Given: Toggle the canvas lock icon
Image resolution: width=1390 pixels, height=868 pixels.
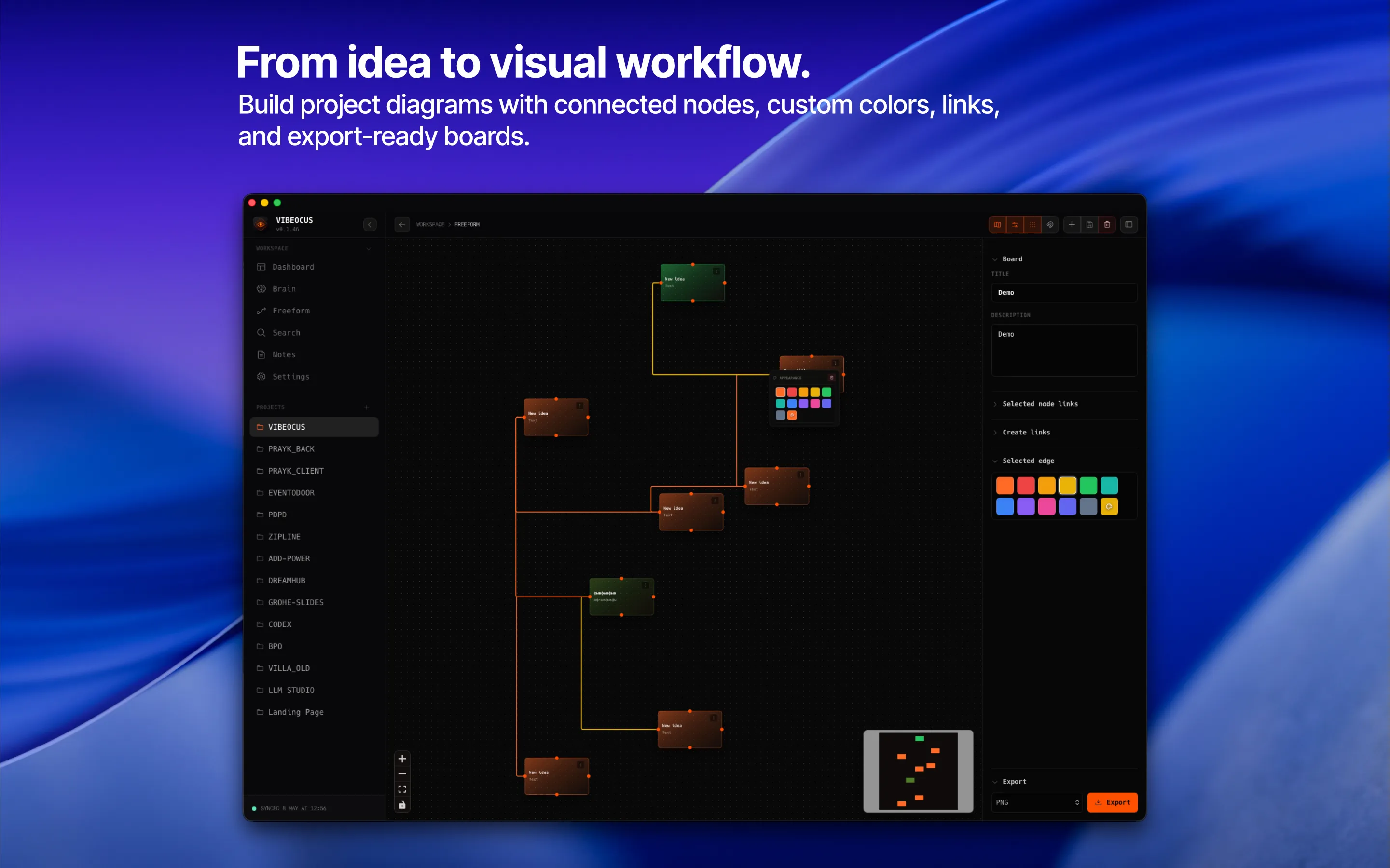Looking at the screenshot, I should [402, 805].
